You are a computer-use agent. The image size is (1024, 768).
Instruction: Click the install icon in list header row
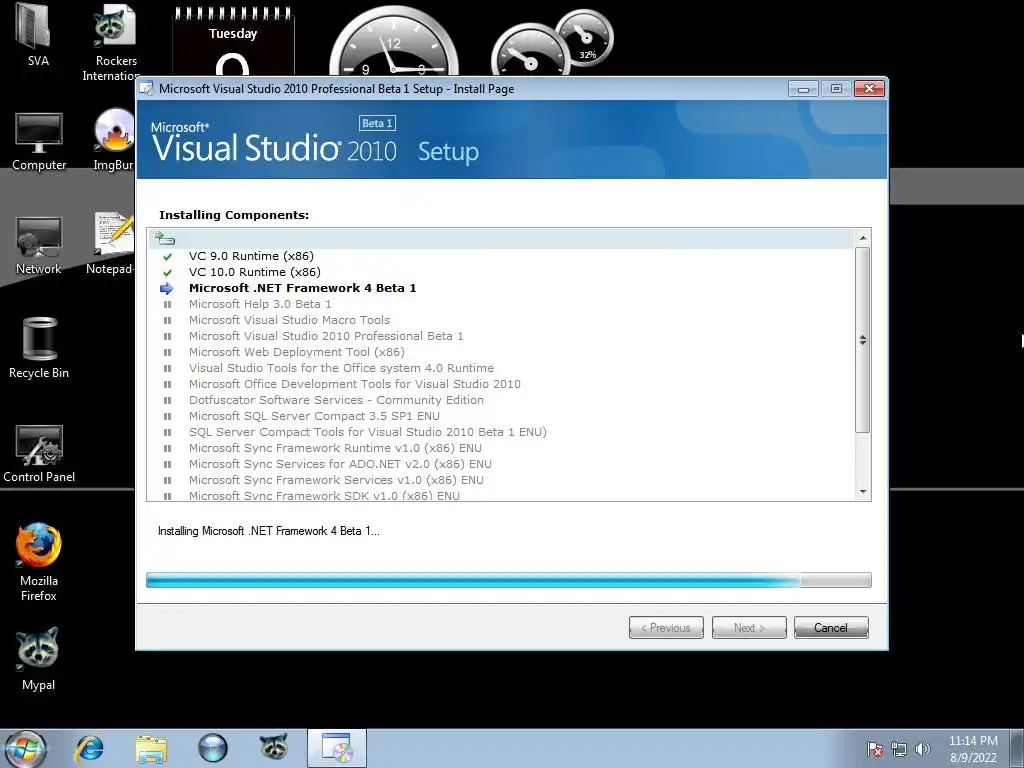point(165,238)
